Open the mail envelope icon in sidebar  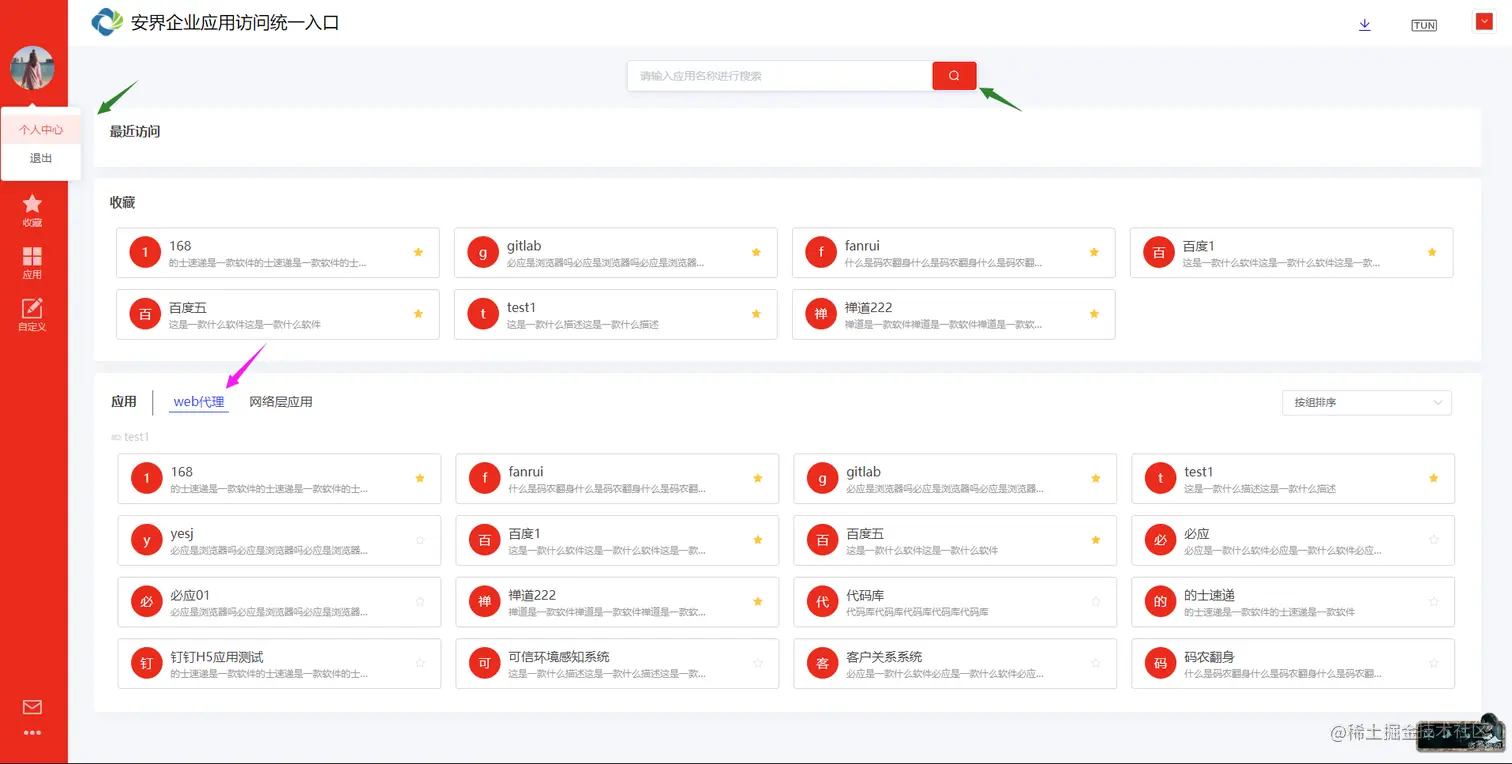tap(32, 707)
